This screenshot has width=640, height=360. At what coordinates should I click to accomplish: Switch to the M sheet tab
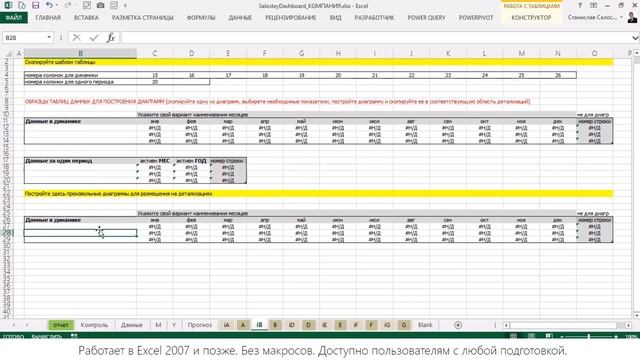pos(158,325)
